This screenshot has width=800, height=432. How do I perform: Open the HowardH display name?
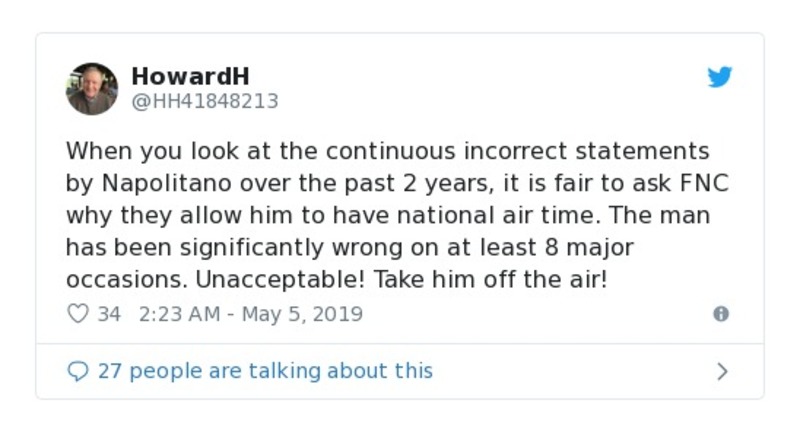coord(190,76)
